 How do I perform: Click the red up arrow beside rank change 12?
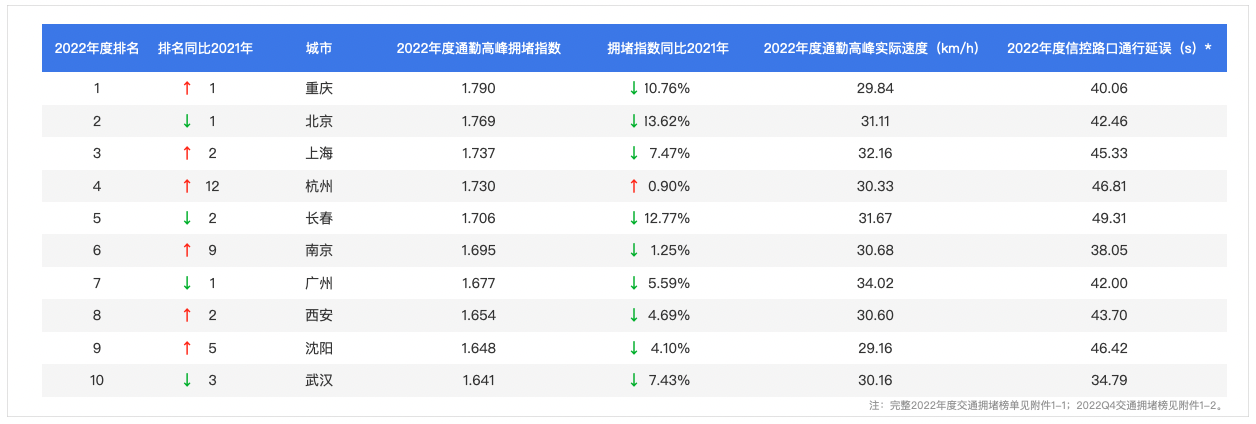tap(187, 186)
